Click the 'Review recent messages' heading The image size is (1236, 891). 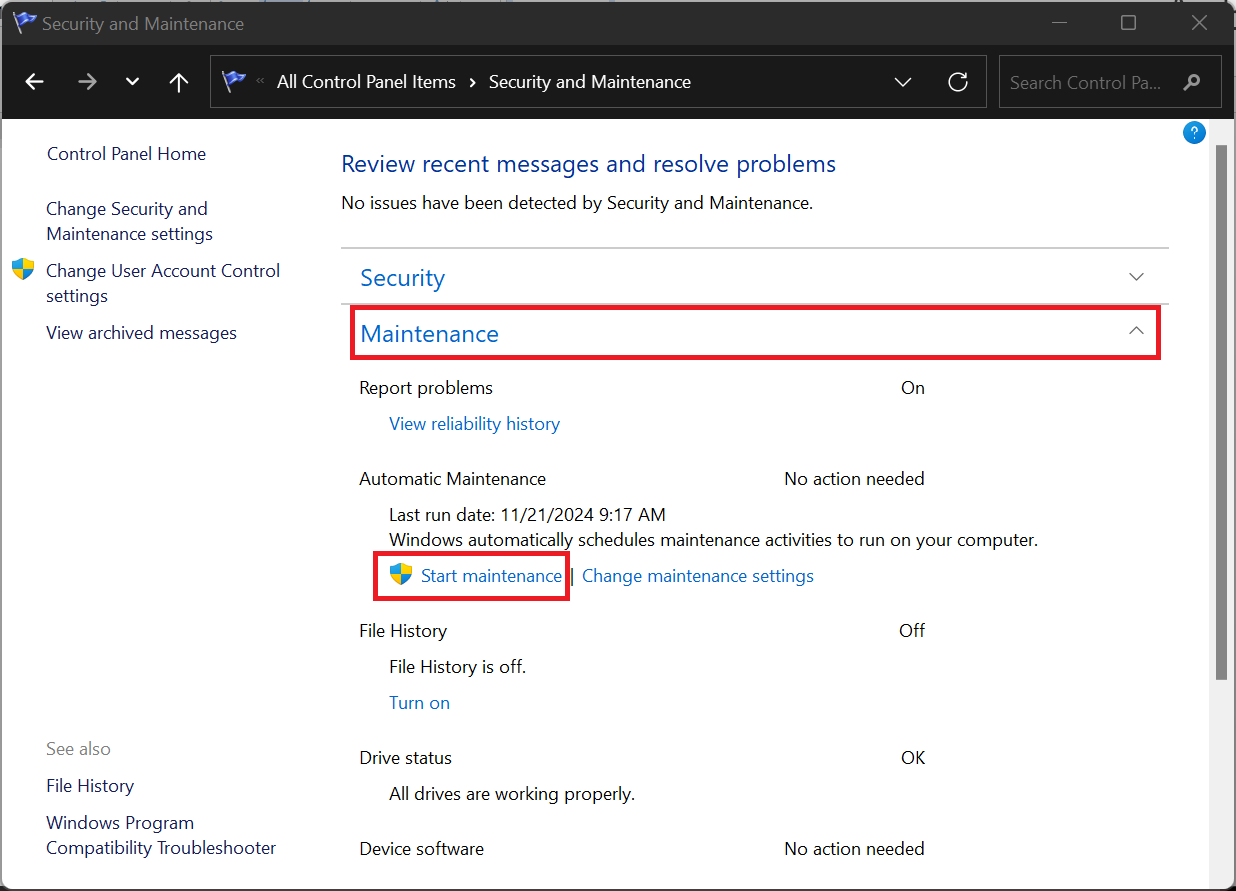(589, 164)
